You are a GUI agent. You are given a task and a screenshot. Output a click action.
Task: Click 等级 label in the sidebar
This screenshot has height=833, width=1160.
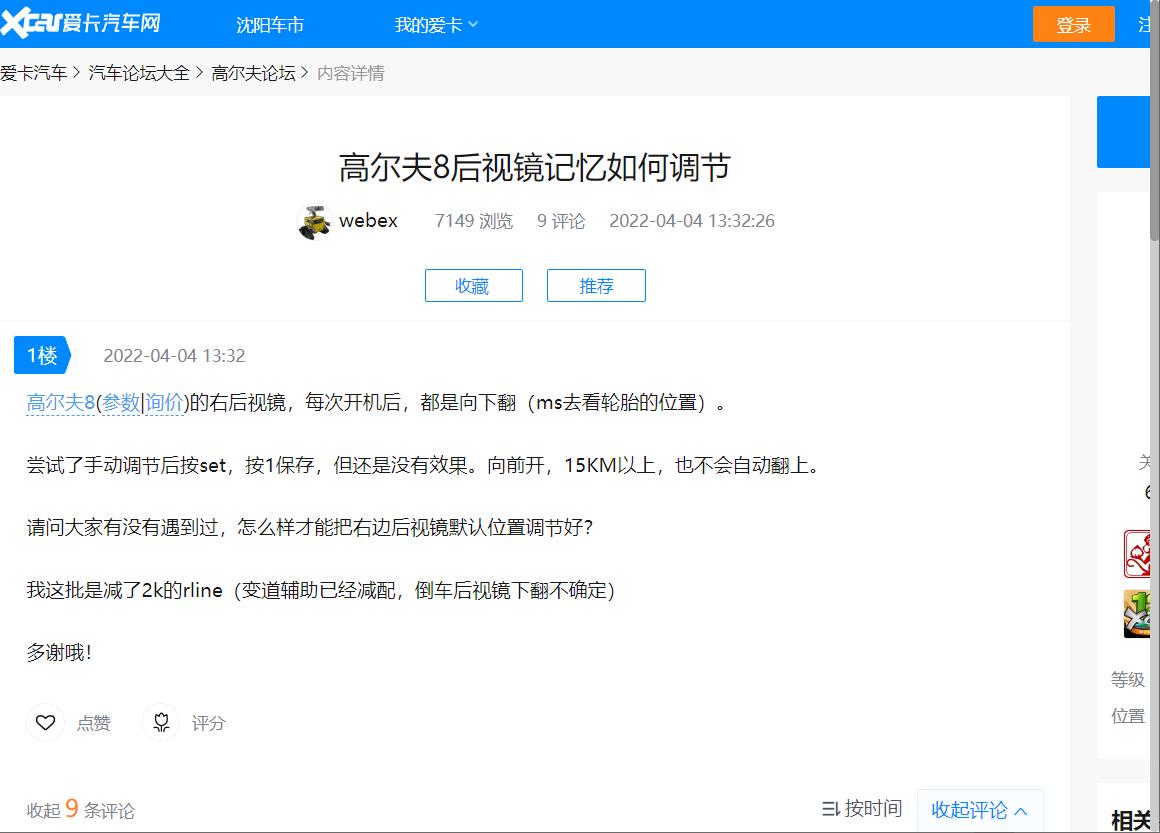[x=1127, y=679]
